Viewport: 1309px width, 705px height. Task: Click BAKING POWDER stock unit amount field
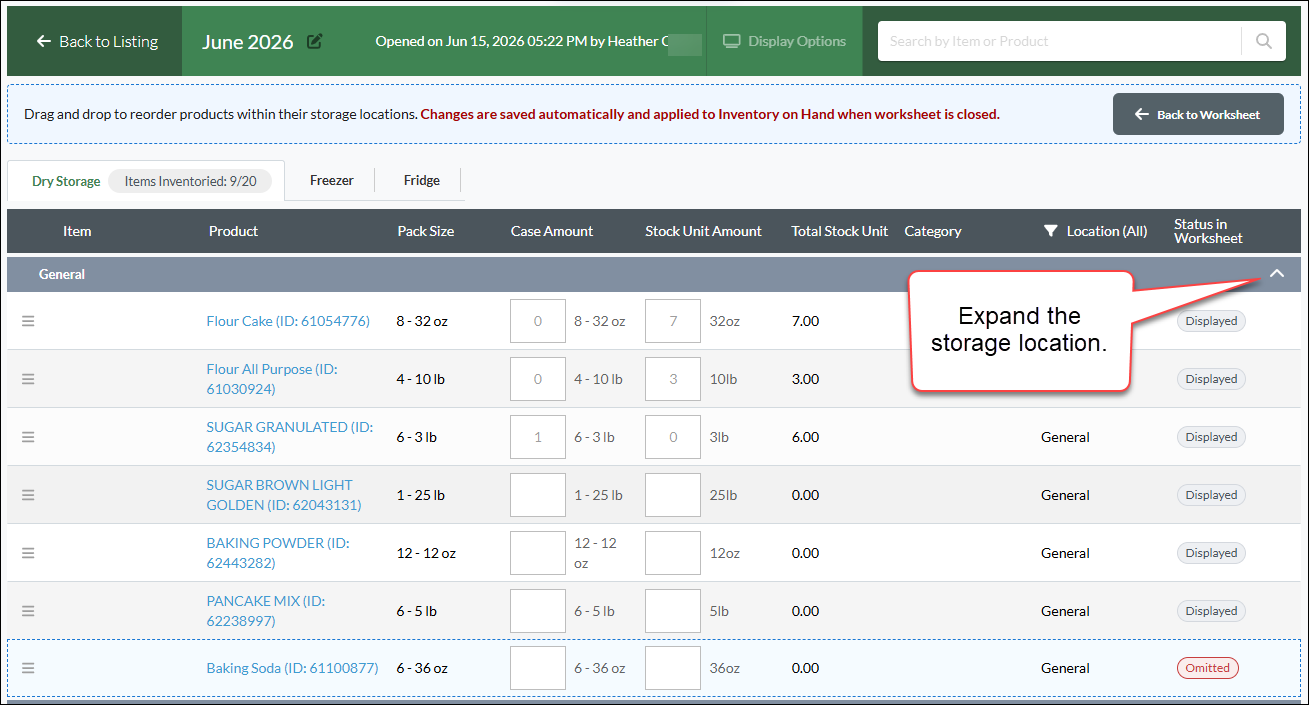[x=673, y=553]
